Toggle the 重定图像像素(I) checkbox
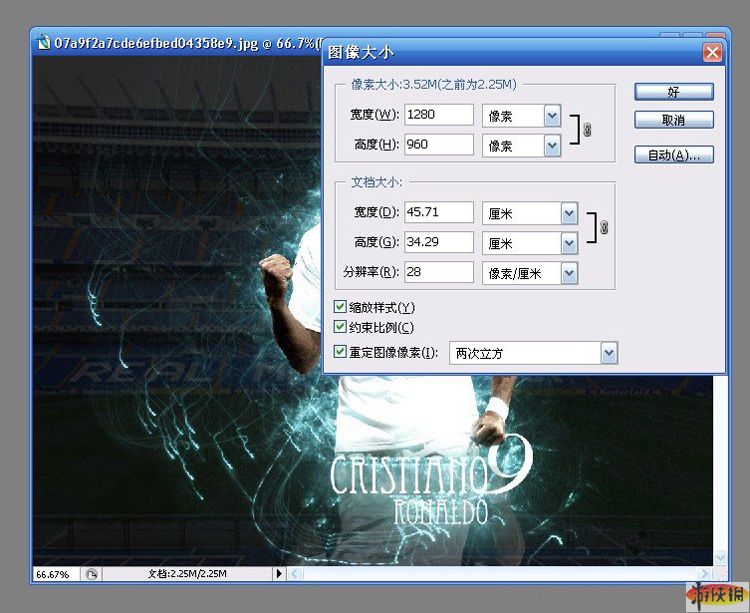 340,352
